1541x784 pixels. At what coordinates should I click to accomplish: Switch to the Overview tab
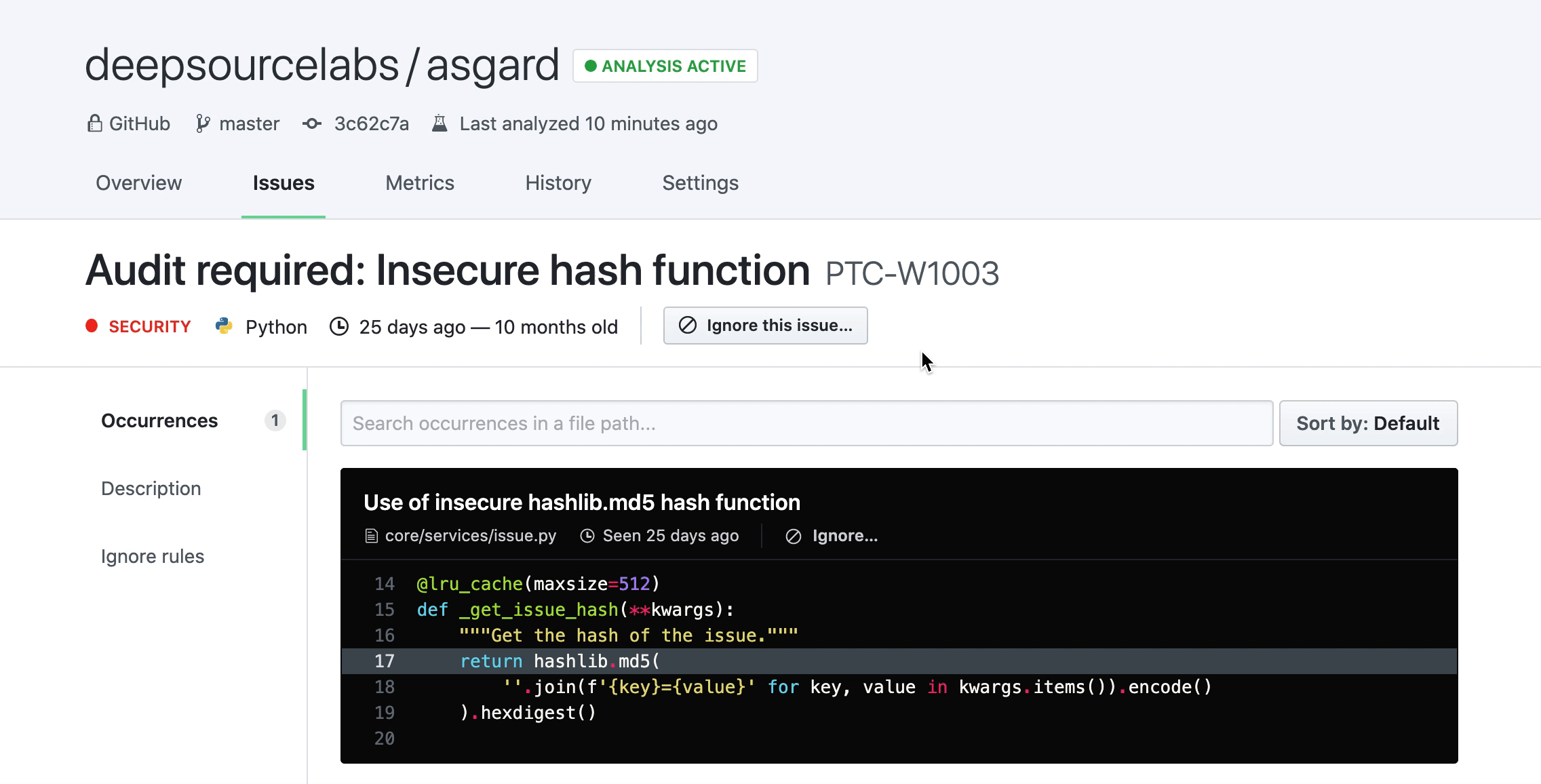138,183
